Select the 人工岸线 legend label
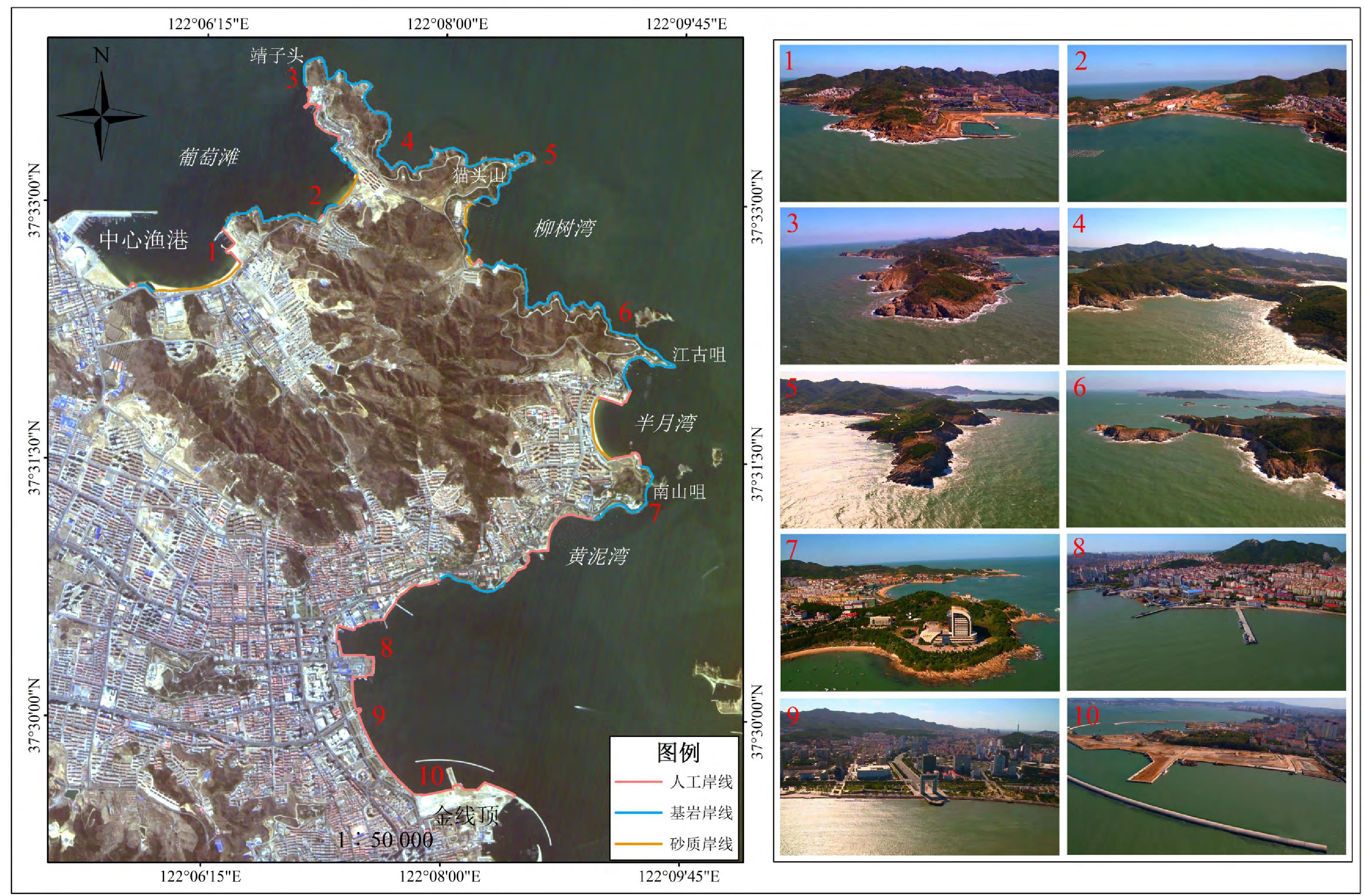 click(x=701, y=782)
